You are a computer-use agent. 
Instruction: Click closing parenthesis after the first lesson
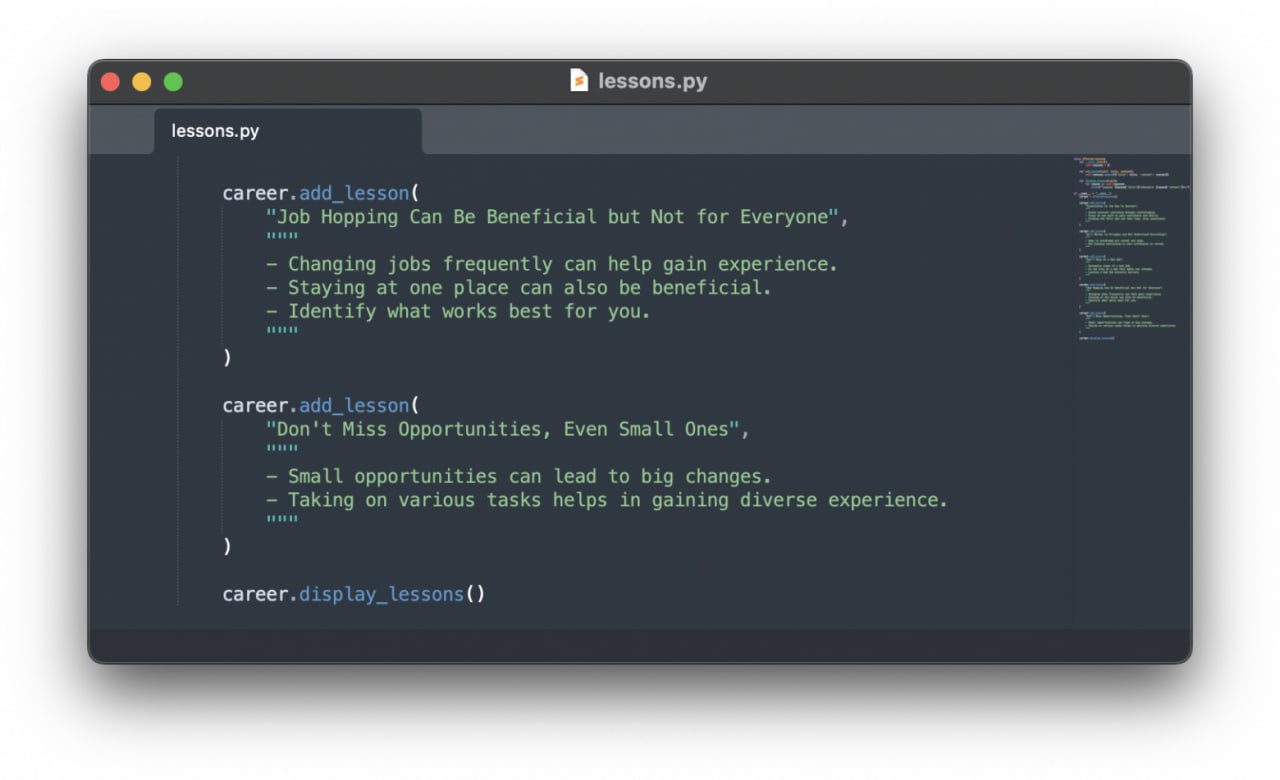(227, 358)
